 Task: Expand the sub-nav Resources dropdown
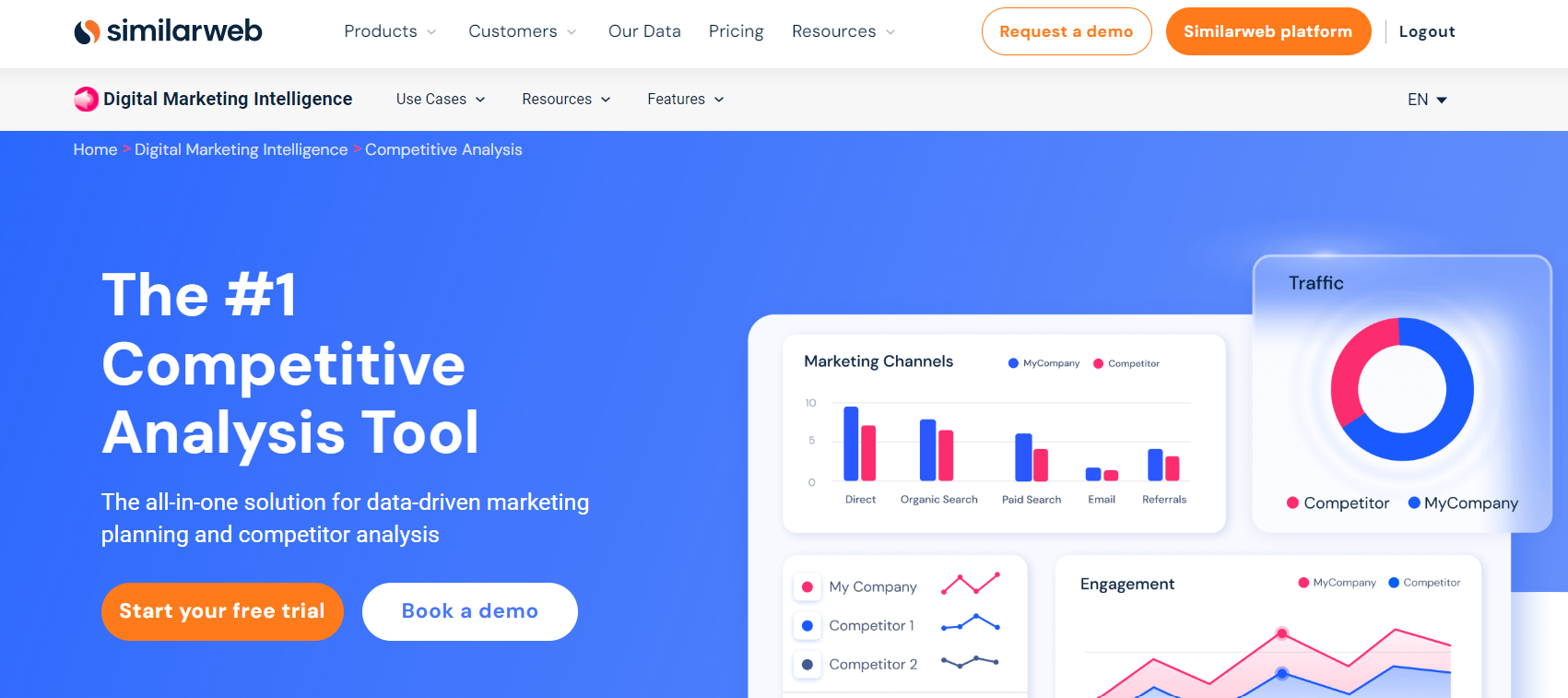coord(566,99)
